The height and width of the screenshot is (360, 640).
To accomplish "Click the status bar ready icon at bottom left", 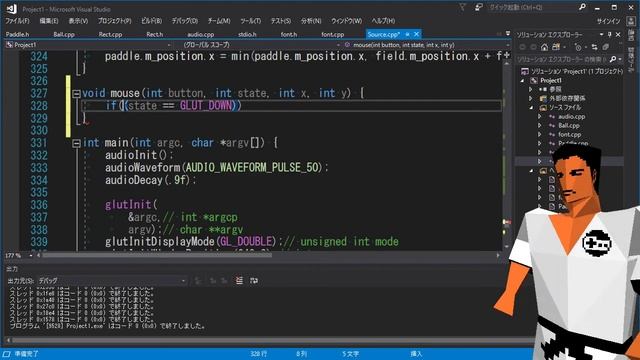I will click(x=6, y=353).
